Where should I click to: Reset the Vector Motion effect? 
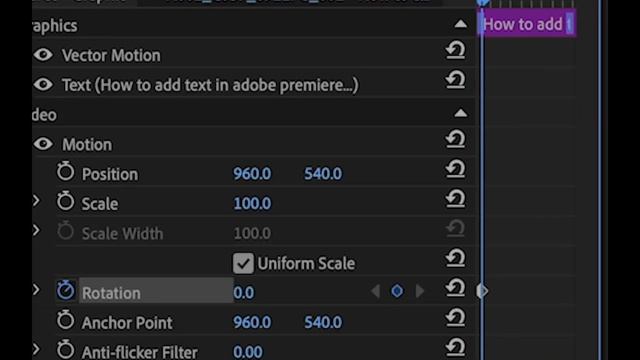[x=456, y=50]
